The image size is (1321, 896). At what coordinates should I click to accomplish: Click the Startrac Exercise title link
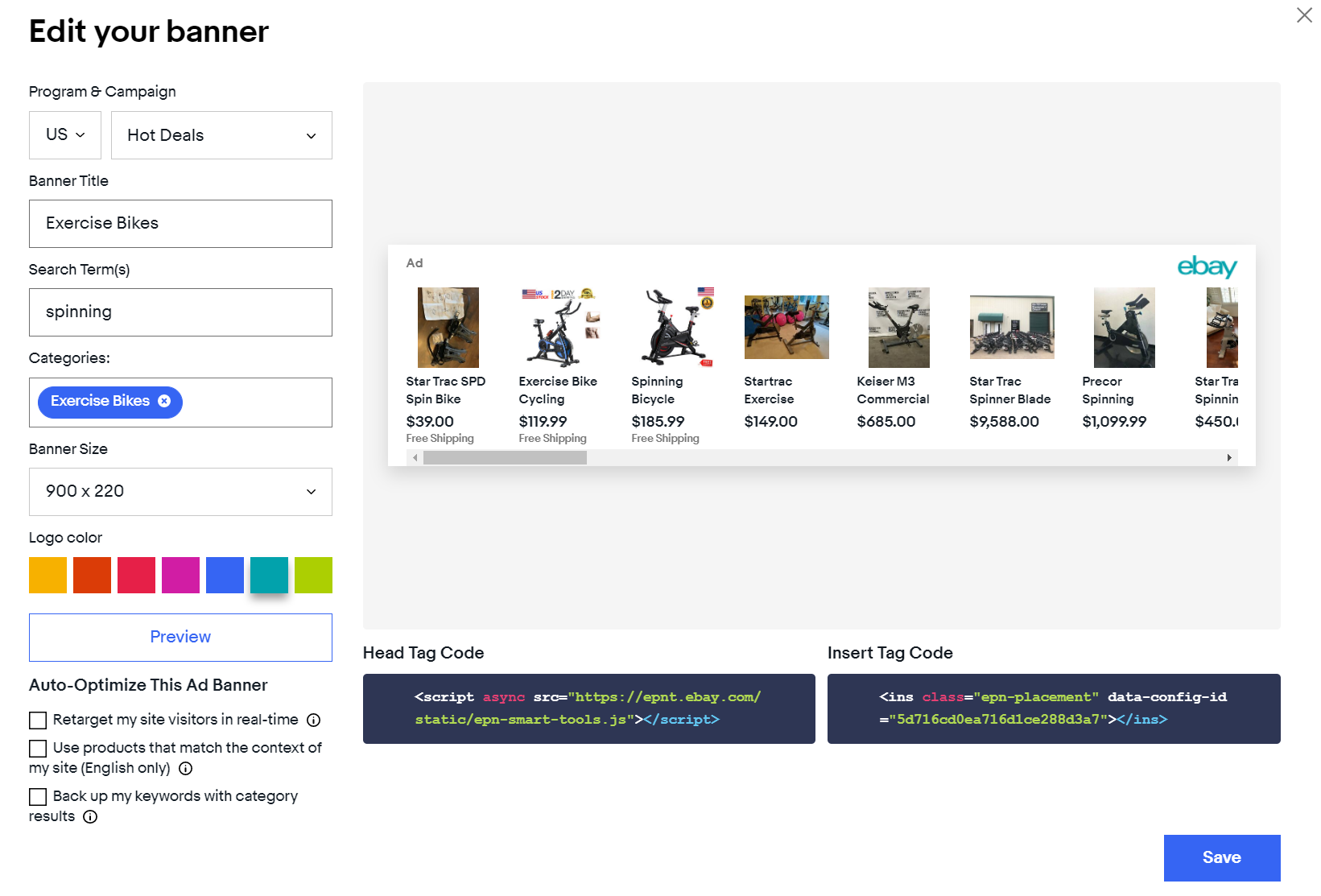770,390
